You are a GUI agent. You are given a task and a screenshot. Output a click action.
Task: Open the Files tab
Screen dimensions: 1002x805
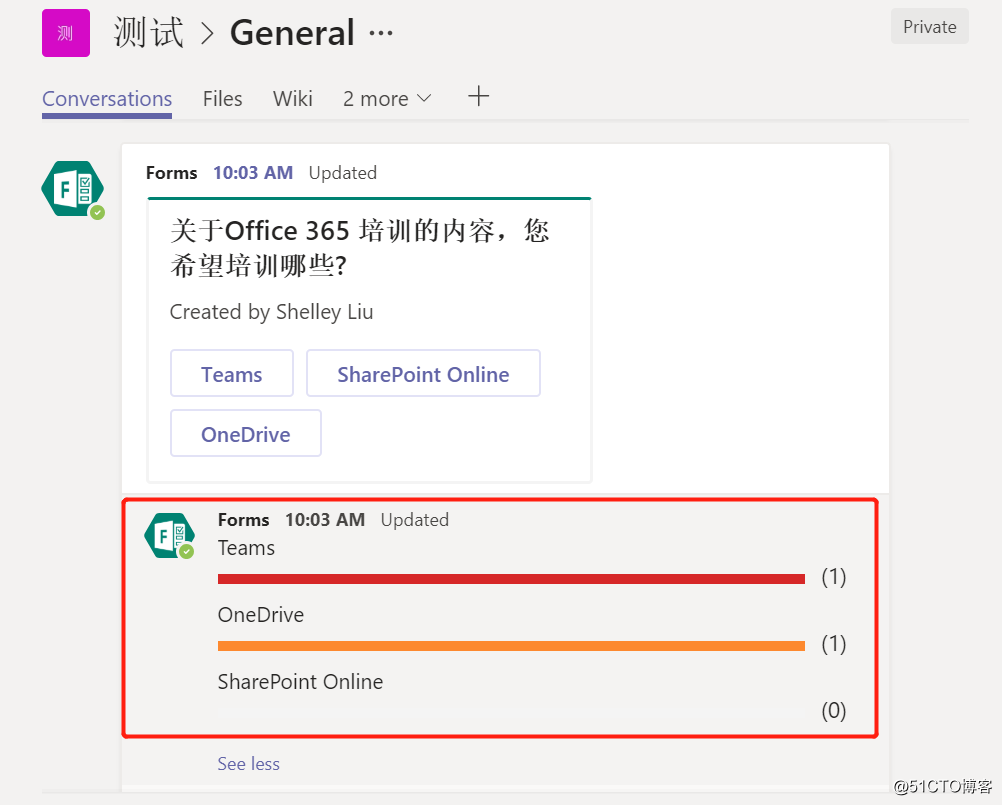coord(222,99)
